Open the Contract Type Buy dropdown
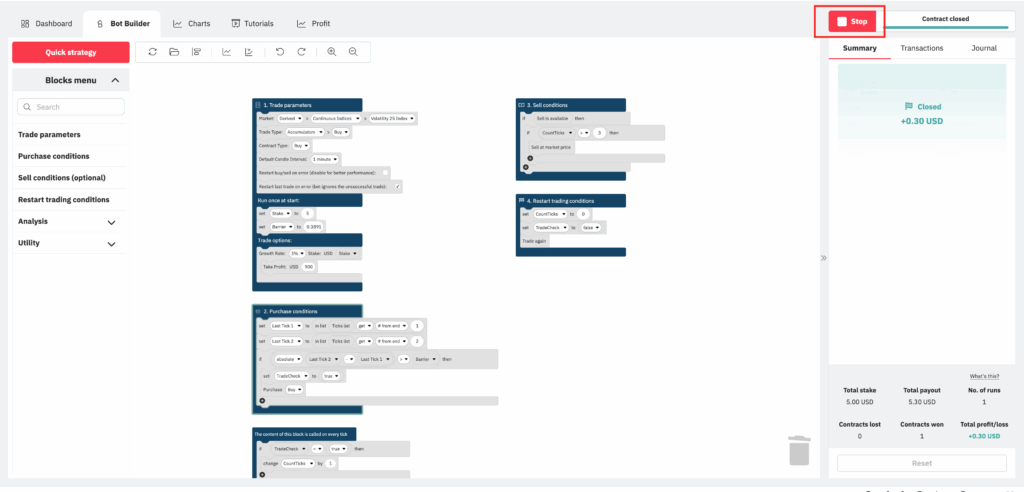1024x492 pixels. 299,146
